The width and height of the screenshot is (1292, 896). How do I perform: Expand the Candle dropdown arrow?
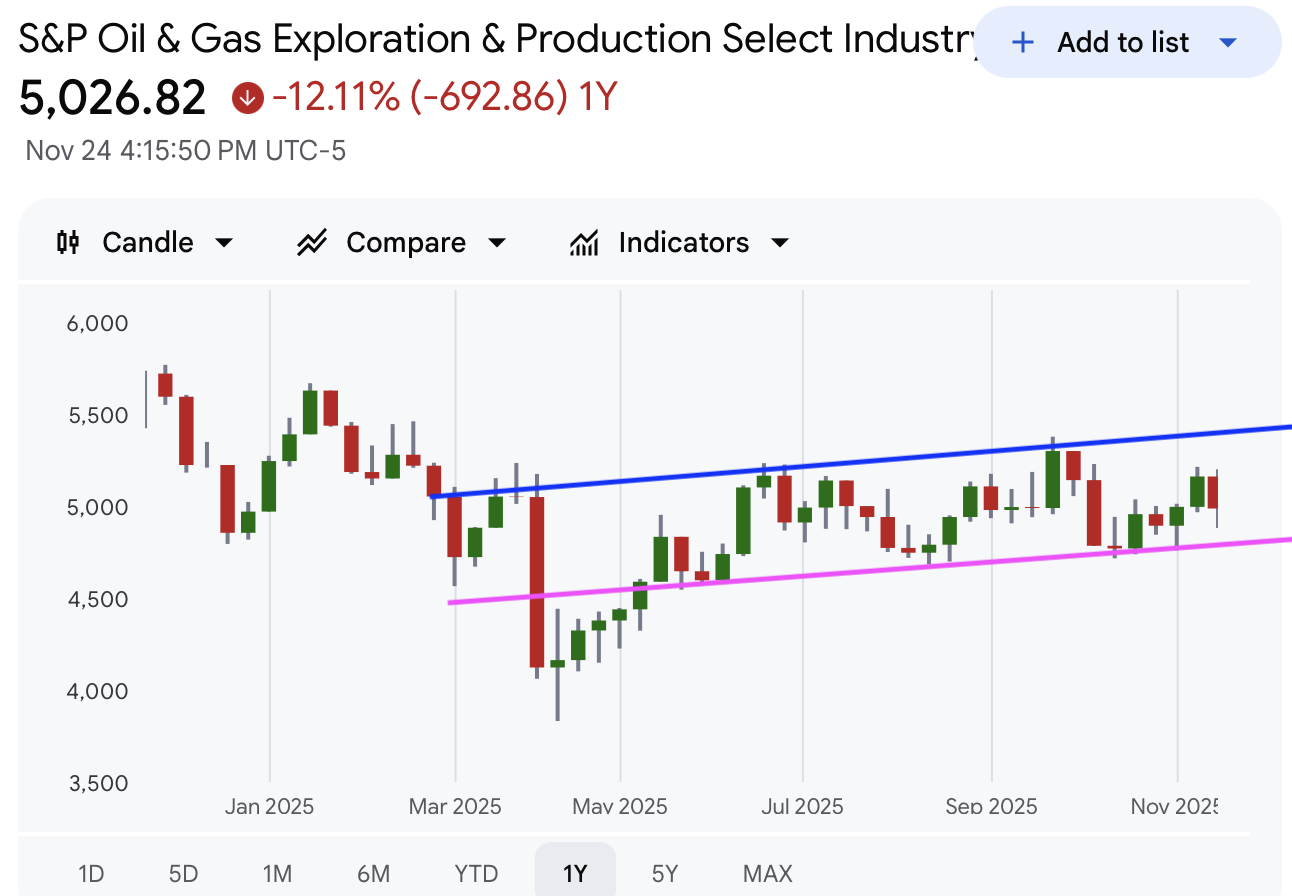click(224, 242)
